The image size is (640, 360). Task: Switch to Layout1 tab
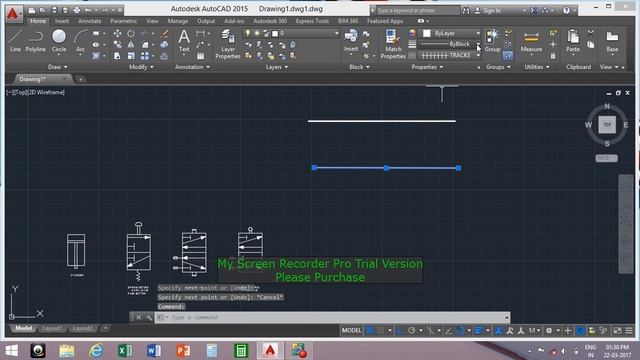click(x=52, y=328)
